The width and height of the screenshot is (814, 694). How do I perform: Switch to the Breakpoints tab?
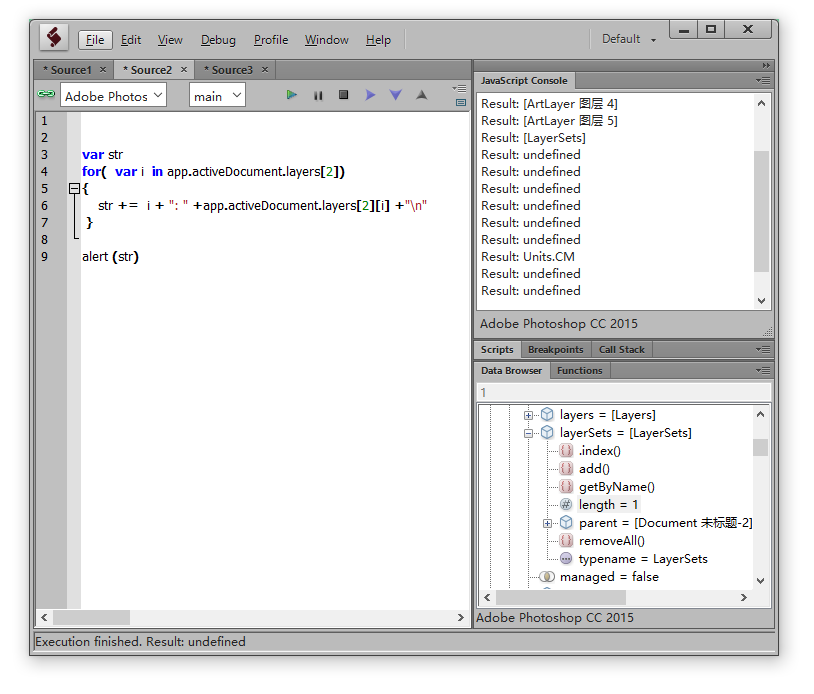coord(555,349)
